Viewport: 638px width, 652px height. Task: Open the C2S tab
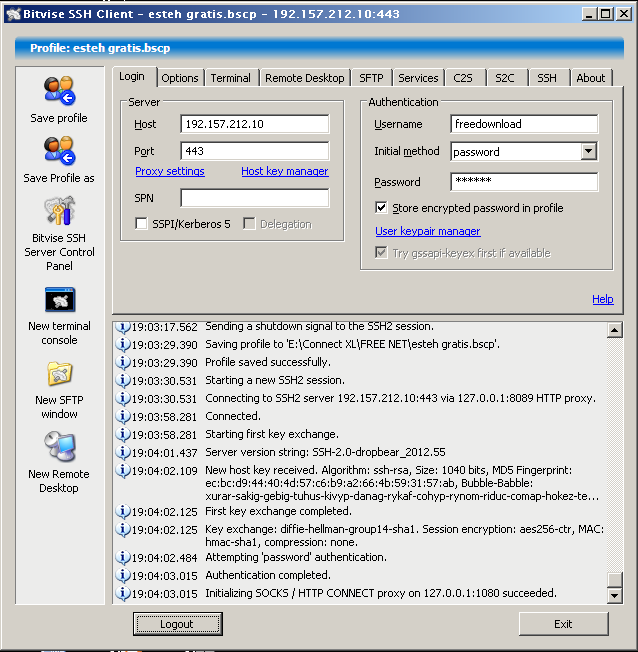[463, 78]
